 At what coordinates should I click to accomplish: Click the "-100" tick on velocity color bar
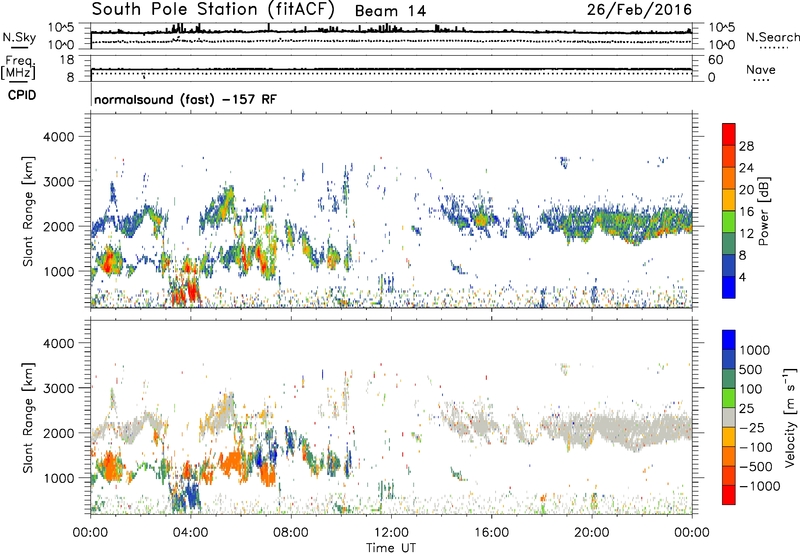pyautogui.click(x=755, y=447)
